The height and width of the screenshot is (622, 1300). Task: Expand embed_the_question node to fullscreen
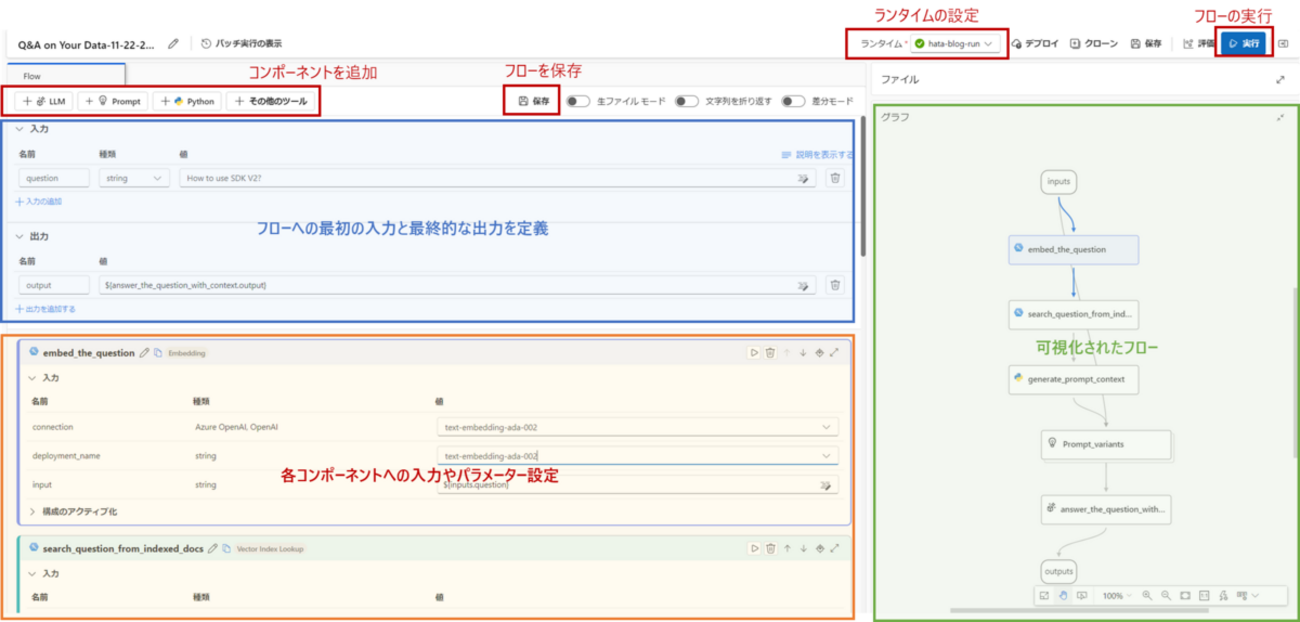coord(832,352)
